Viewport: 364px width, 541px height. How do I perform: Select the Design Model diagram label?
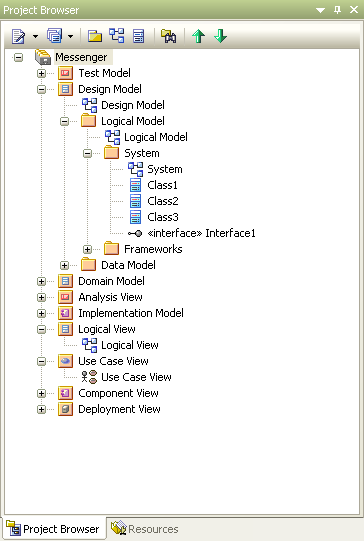(x=133, y=105)
